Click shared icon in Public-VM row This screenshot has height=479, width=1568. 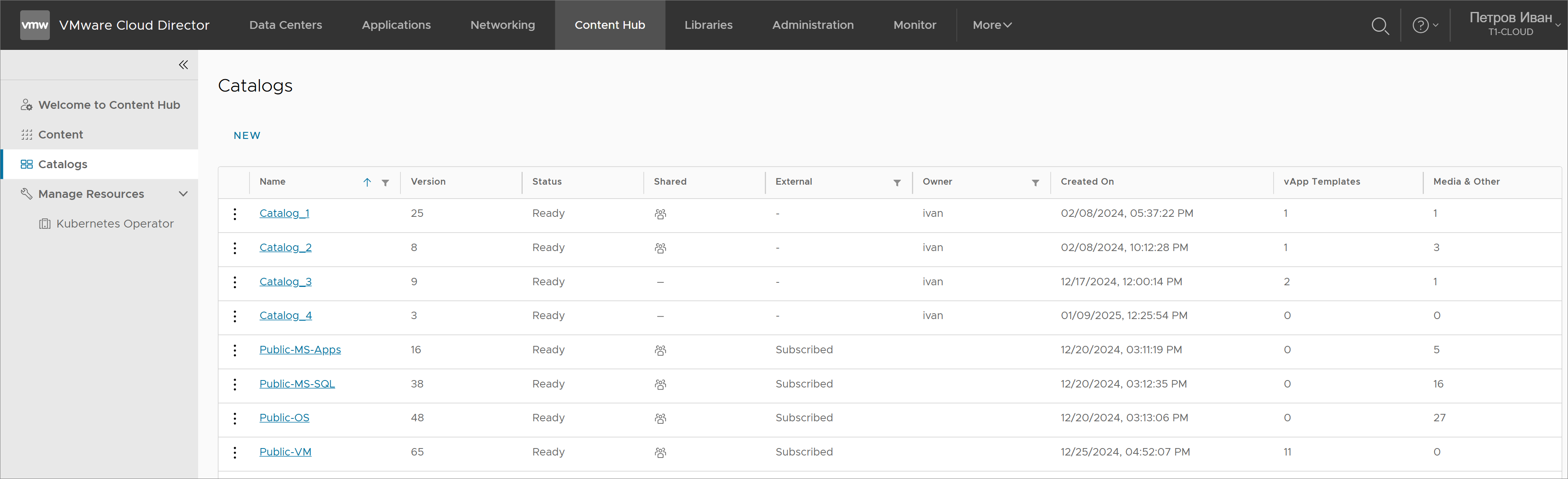[x=660, y=453]
